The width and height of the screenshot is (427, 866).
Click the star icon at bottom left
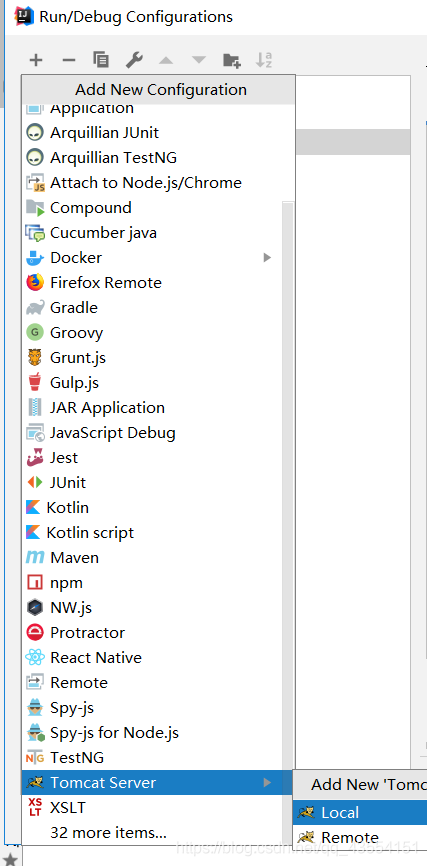tap(10, 859)
